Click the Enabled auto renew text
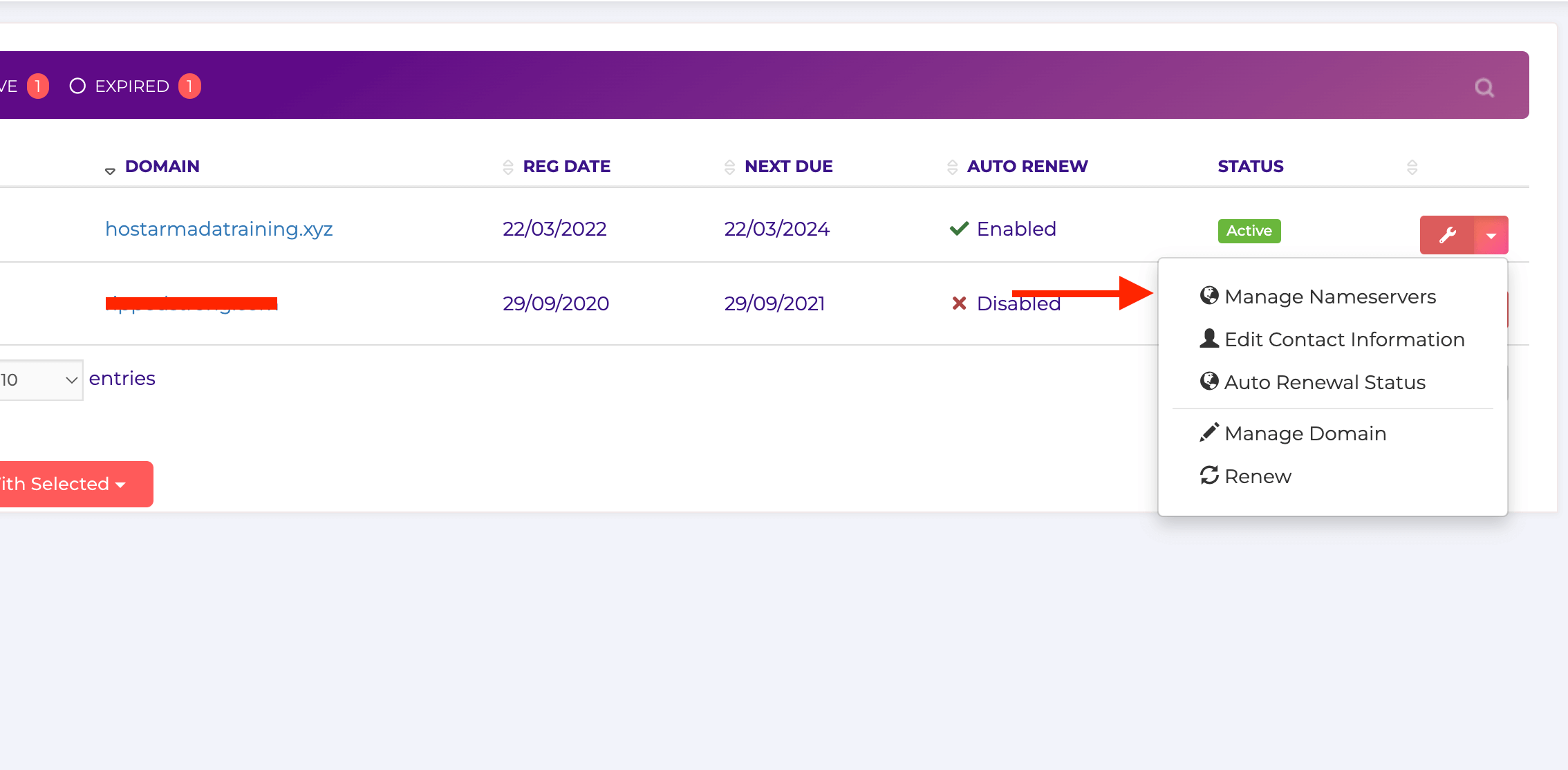The width and height of the screenshot is (1568, 770). (1016, 229)
